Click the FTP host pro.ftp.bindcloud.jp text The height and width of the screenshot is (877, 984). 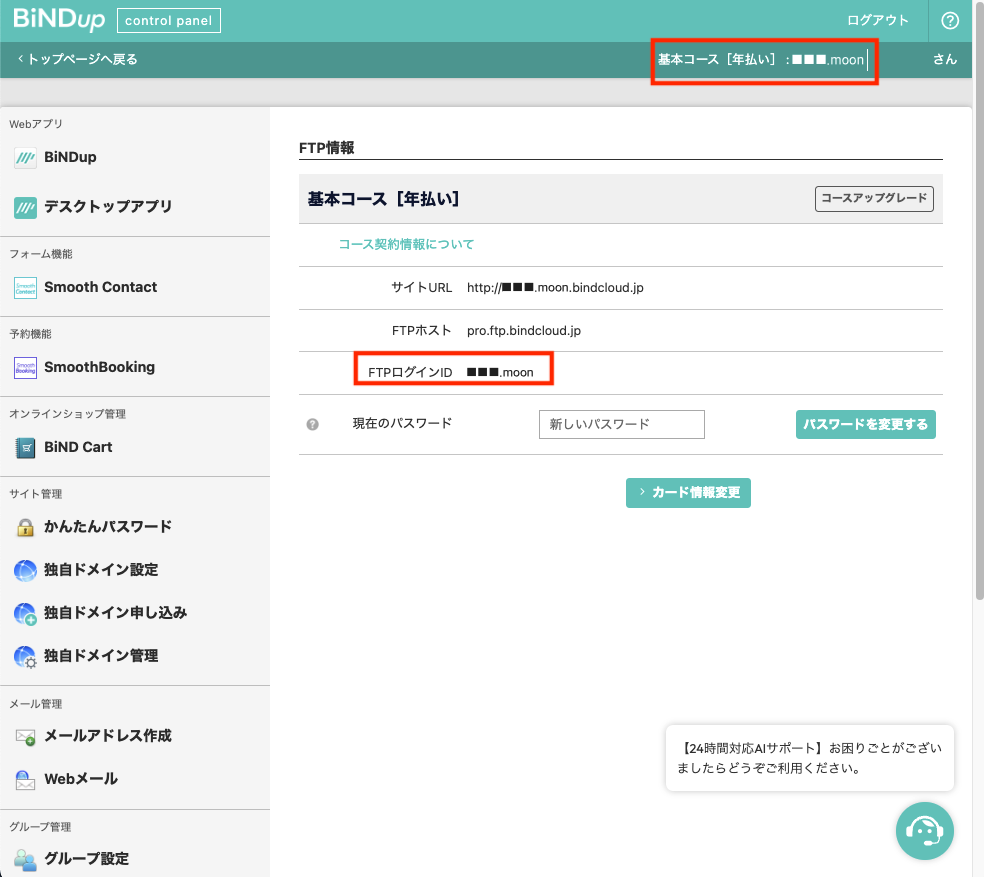pyautogui.click(x=523, y=331)
